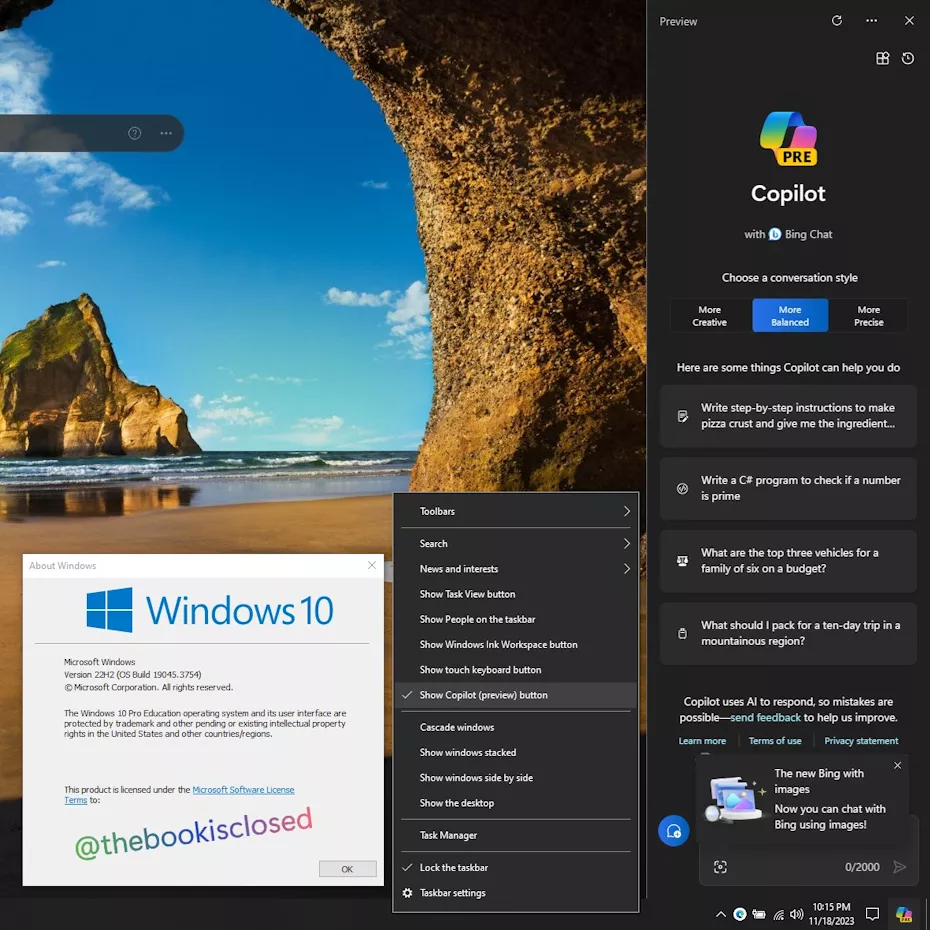Select the More Precise conversation style

(x=868, y=315)
